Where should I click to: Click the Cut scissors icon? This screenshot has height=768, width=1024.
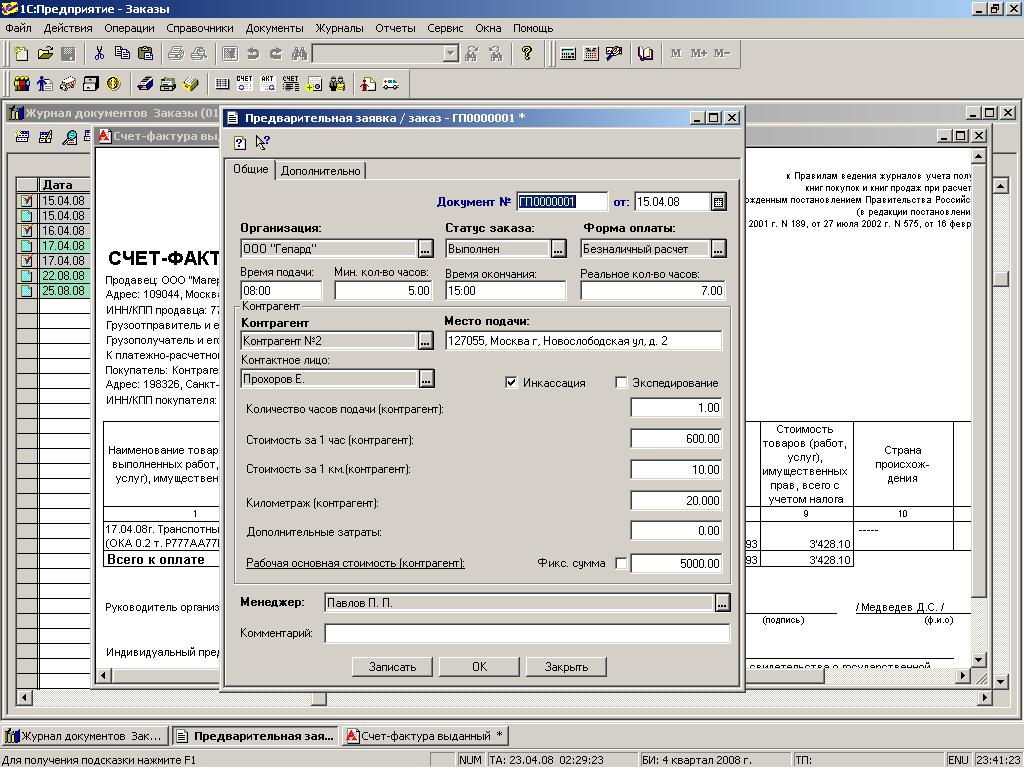coord(99,53)
